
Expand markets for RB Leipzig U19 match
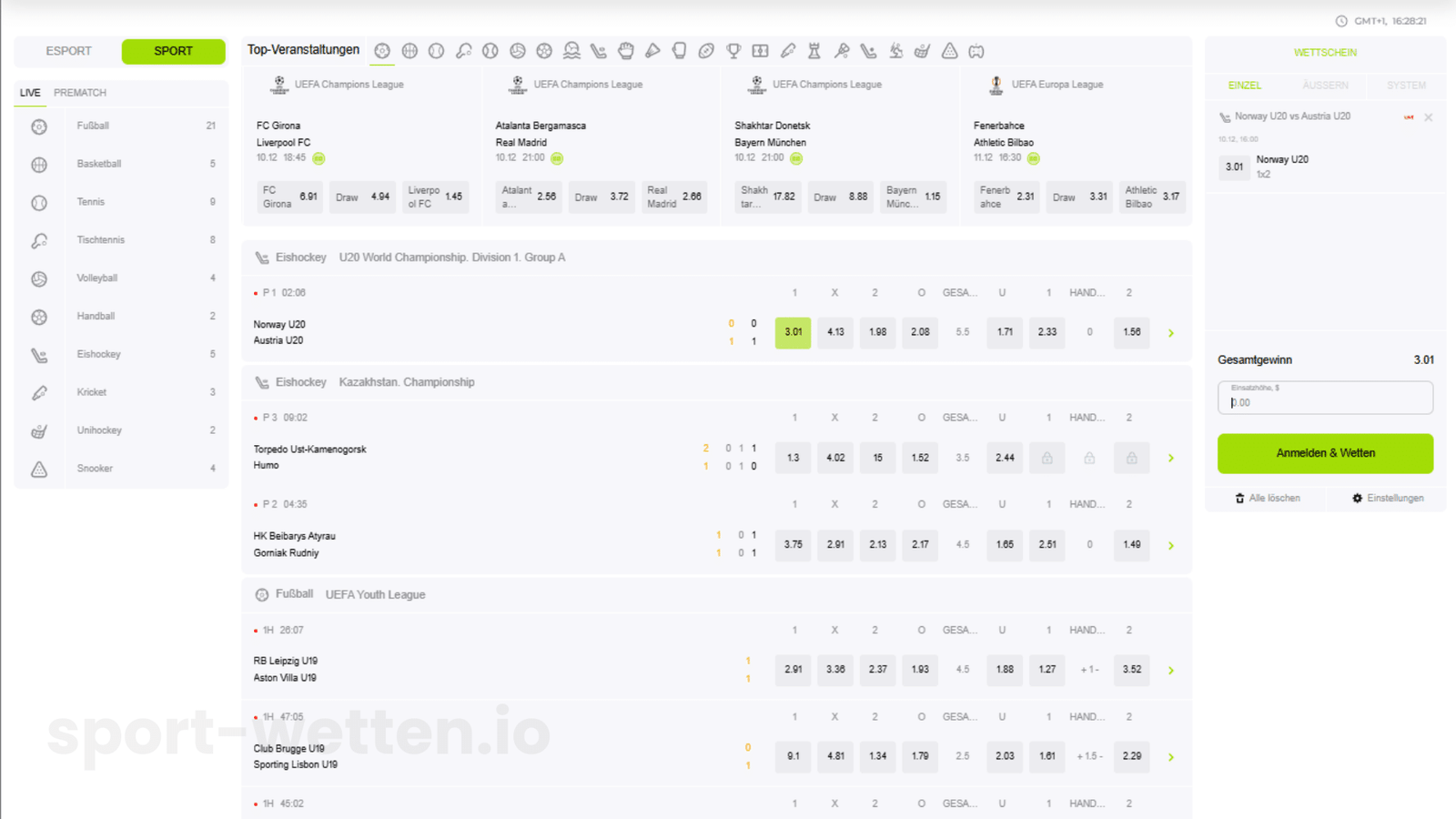tap(1171, 670)
